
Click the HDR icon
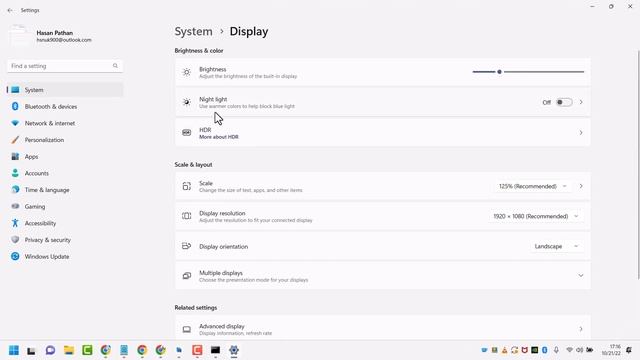click(x=187, y=133)
